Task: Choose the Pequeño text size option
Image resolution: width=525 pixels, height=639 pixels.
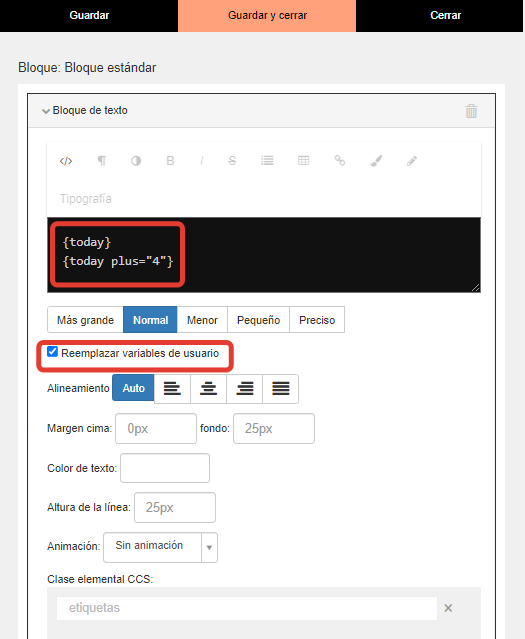Action: 258,320
